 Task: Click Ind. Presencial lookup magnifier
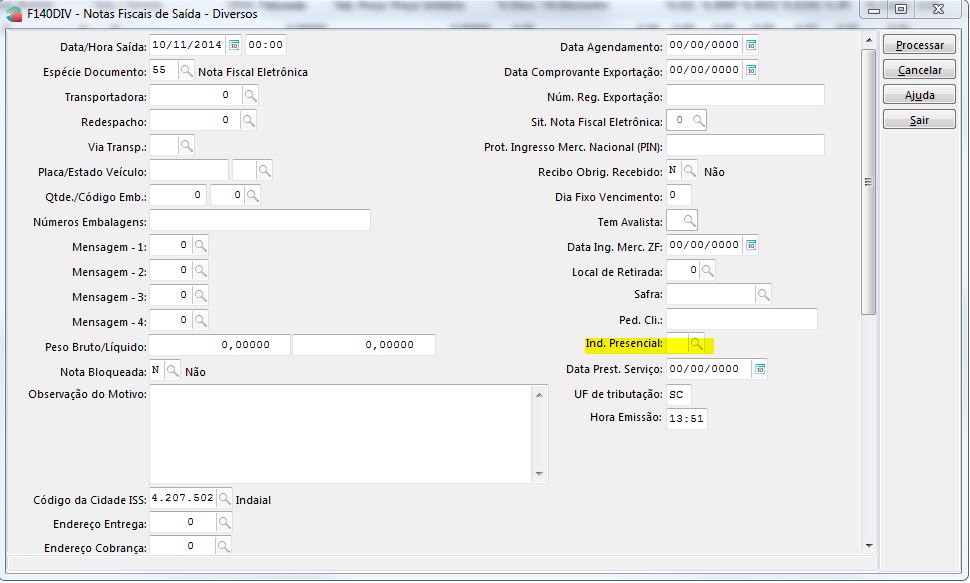(x=696, y=344)
